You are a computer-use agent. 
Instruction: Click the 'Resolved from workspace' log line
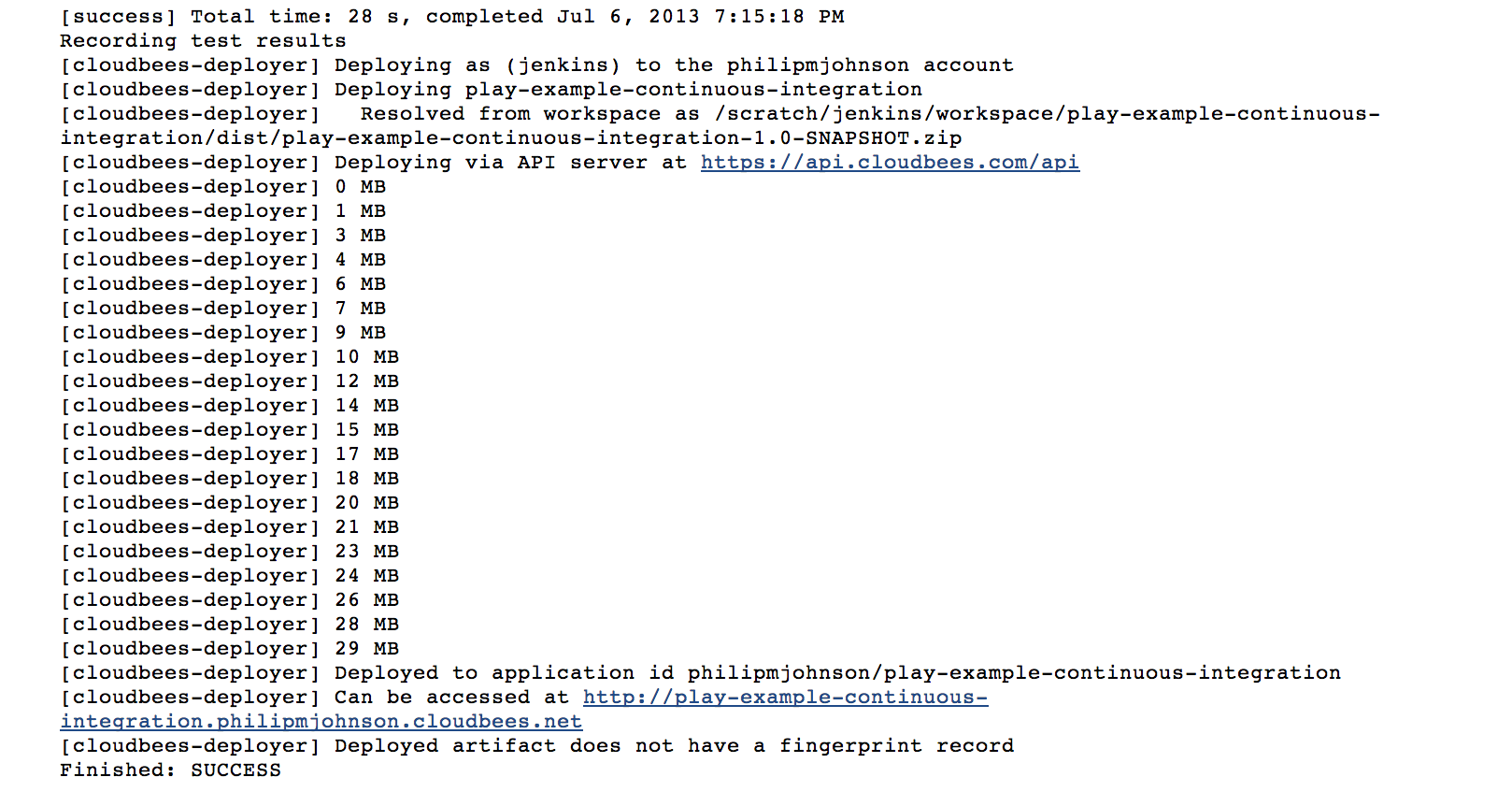tap(720, 114)
